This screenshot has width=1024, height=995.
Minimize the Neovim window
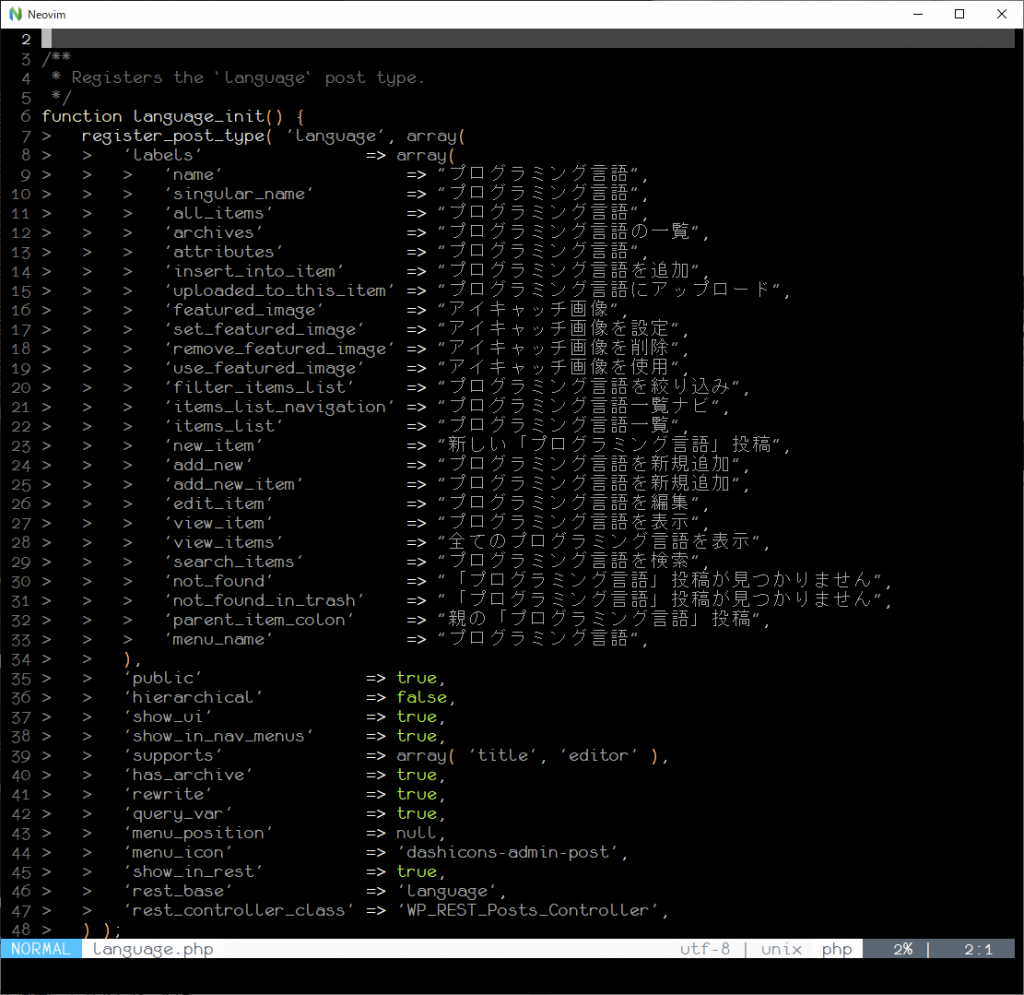tap(914, 14)
